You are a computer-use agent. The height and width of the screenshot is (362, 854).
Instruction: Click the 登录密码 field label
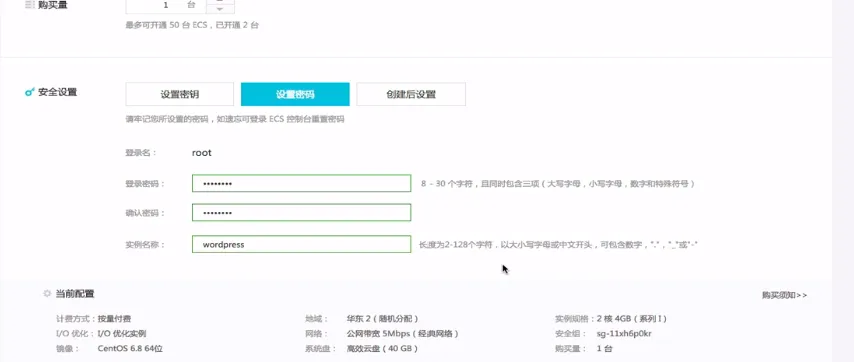tap(145, 184)
